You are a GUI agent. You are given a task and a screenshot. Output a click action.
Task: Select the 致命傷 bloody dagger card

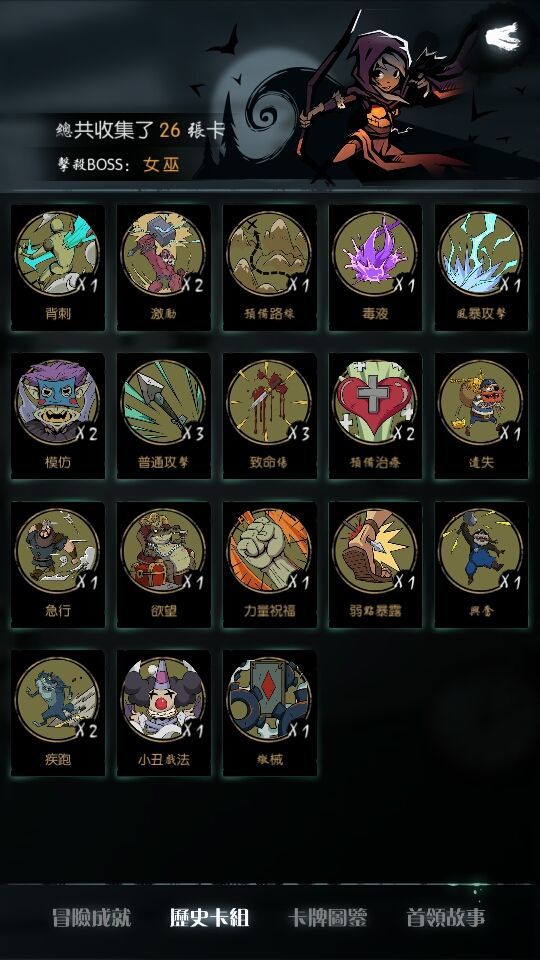coord(269,416)
